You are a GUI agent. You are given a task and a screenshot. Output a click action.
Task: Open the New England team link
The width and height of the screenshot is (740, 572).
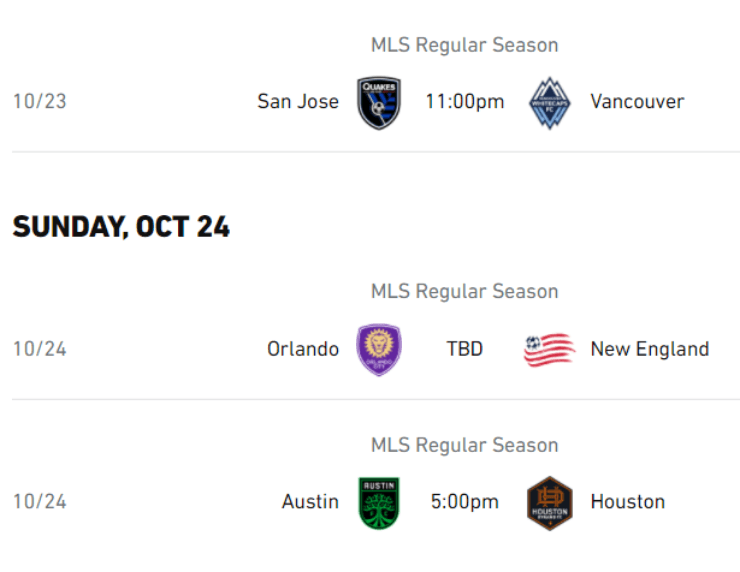649,349
